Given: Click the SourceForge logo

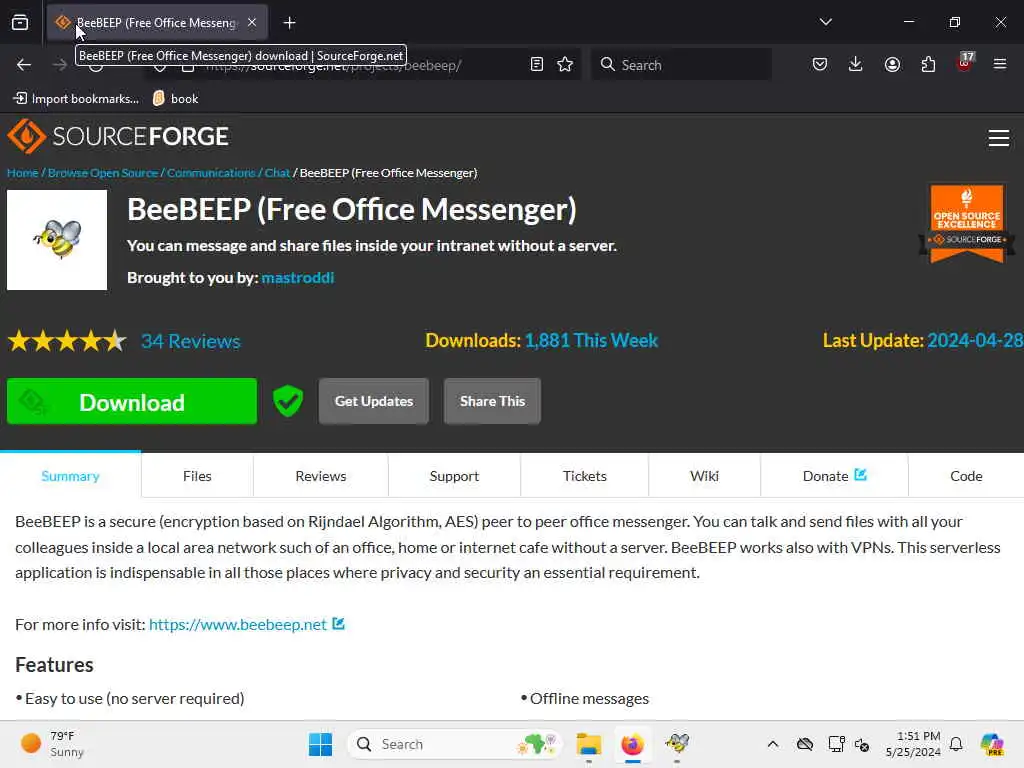Looking at the screenshot, I should [x=118, y=136].
